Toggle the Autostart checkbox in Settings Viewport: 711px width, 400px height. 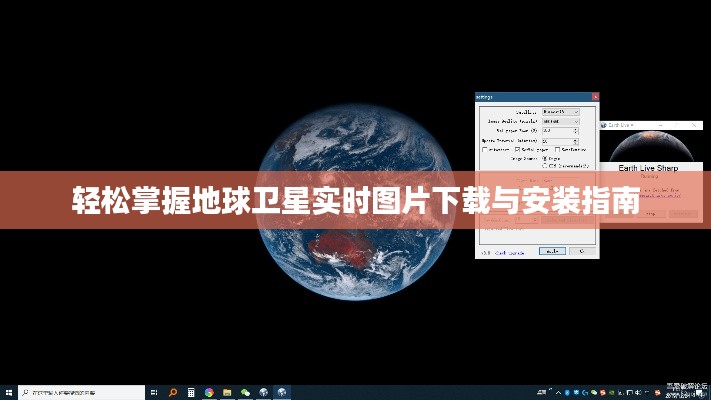coord(486,149)
